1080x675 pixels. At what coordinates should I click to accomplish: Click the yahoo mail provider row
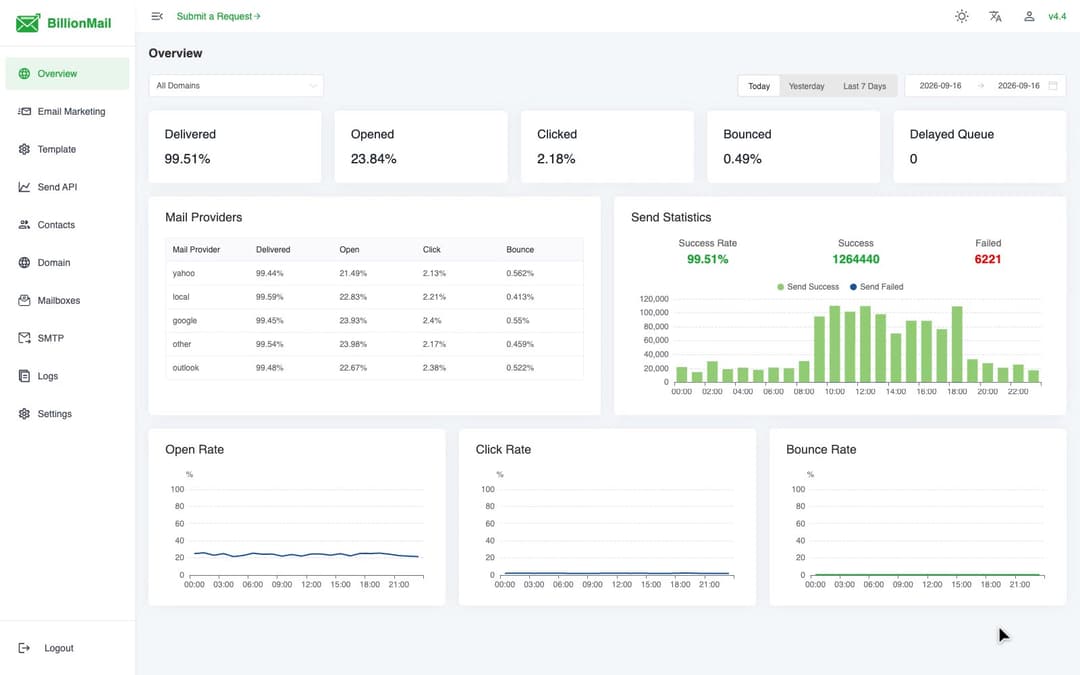click(374, 273)
